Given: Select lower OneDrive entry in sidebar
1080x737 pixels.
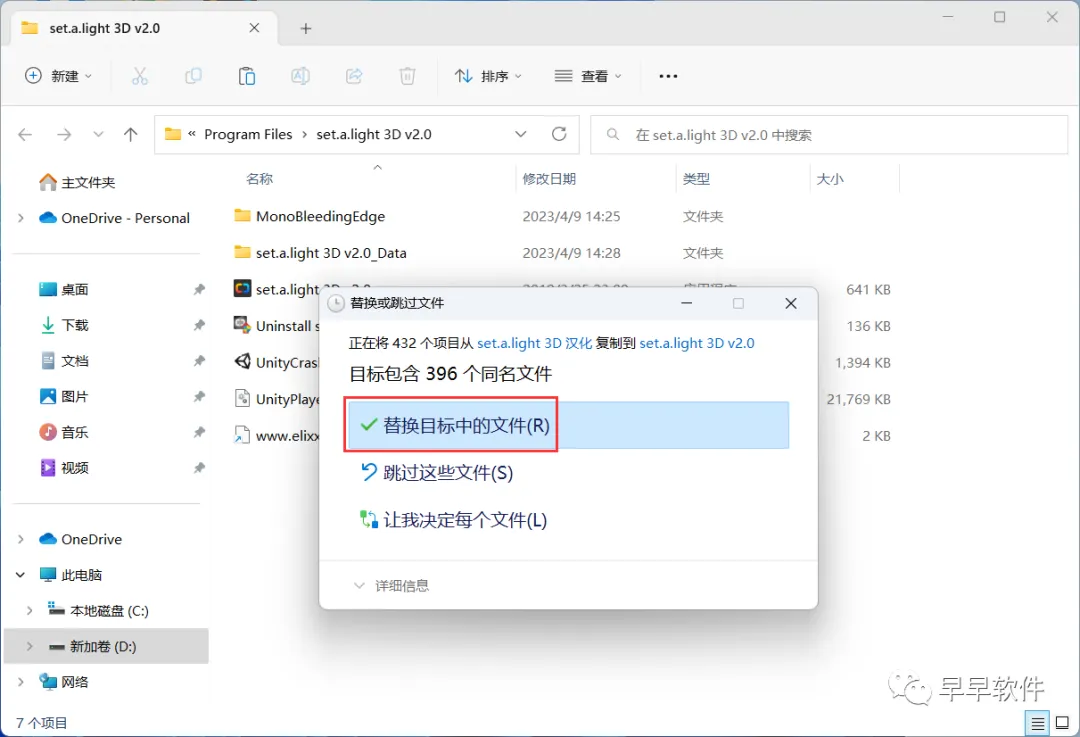Looking at the screenshot, I should (81, 539).
